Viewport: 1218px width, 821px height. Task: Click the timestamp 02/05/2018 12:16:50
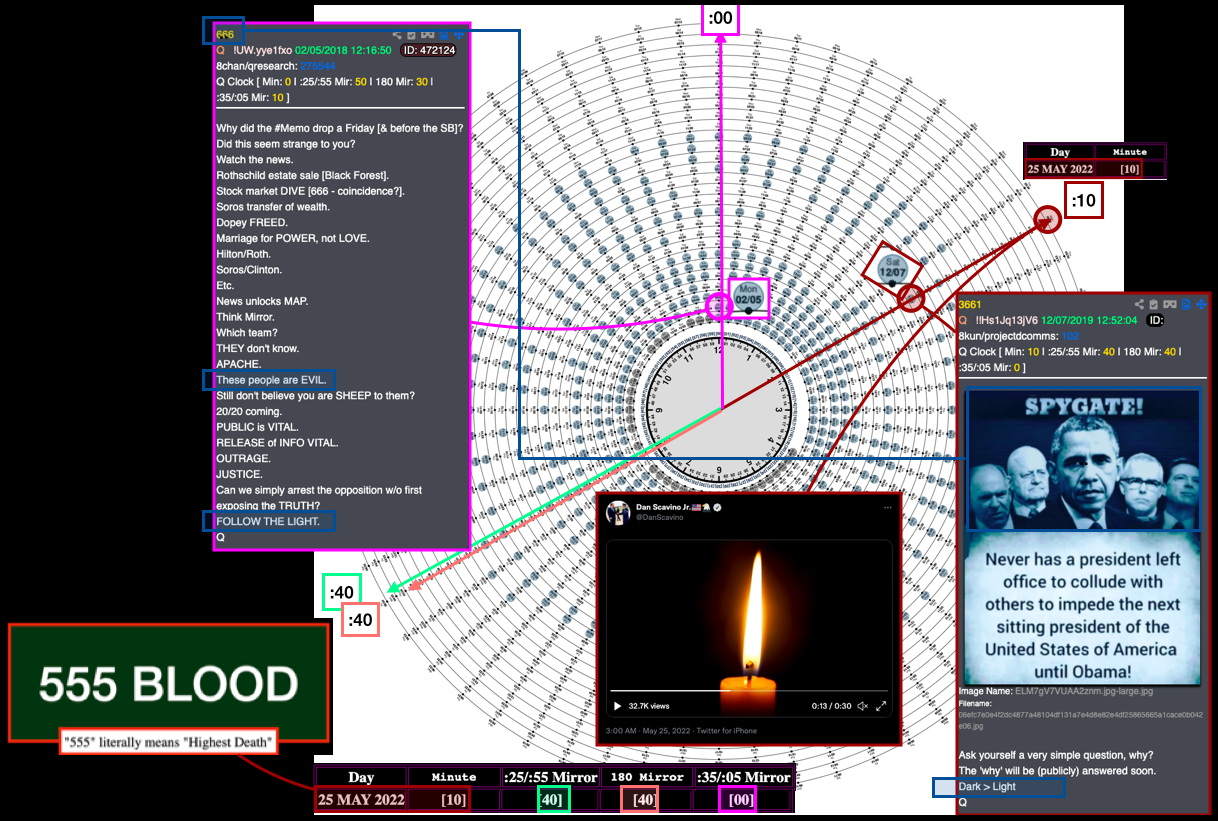[343, 50]
